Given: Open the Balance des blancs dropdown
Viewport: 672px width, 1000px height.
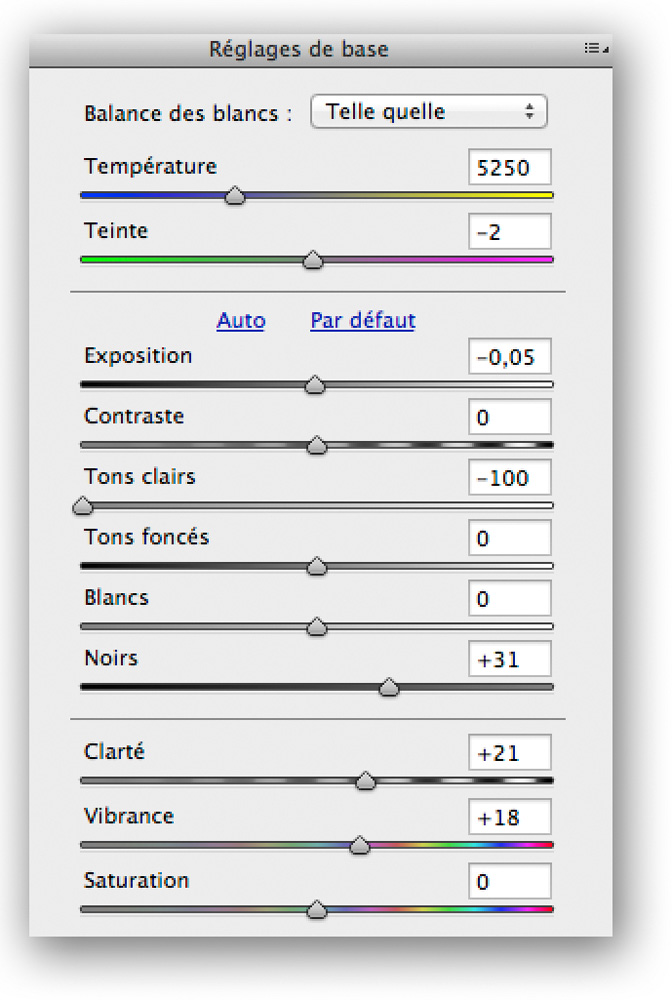Looking at the screenshot, I should pos(428,112).
